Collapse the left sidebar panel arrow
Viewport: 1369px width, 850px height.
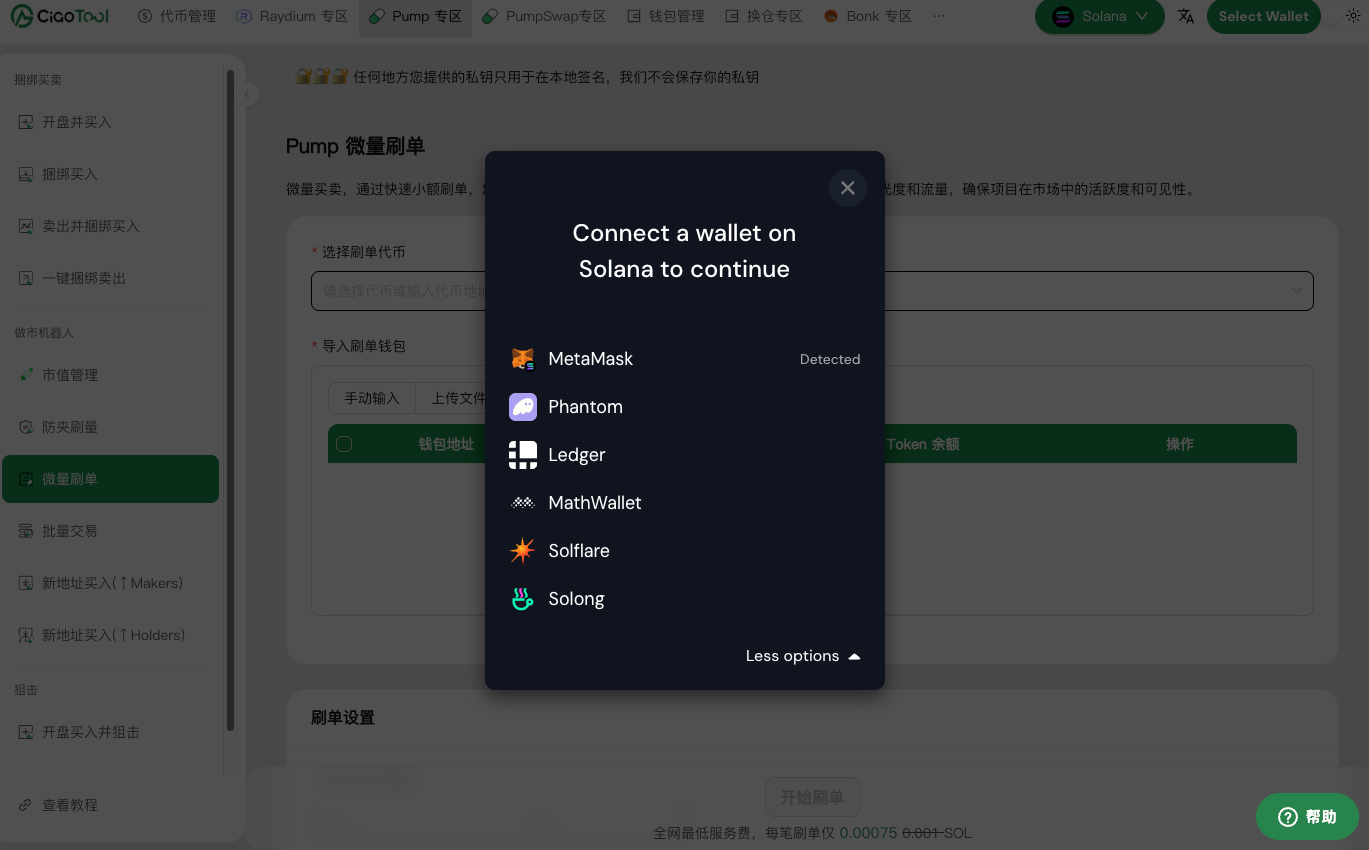(x=248, y=94)
